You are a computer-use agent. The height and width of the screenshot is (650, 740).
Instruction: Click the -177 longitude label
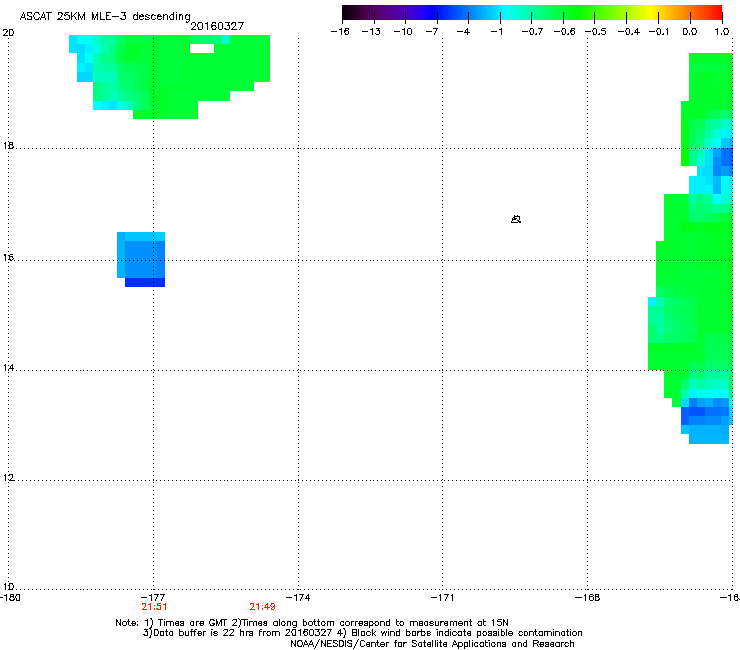[153, 598]
